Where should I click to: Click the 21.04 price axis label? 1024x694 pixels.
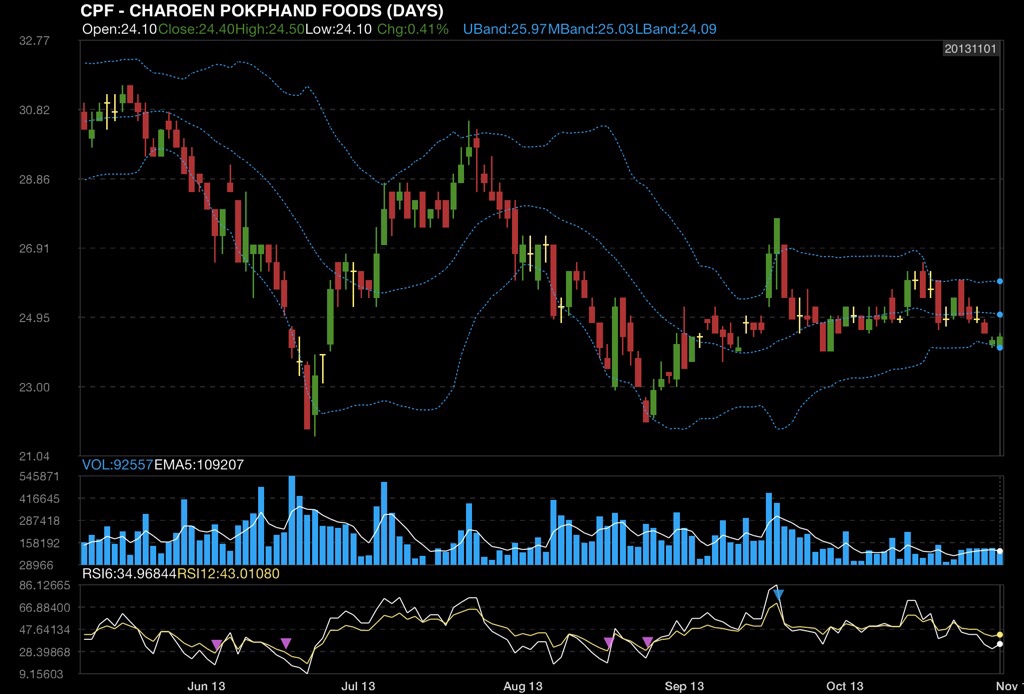tap(35, 456)
